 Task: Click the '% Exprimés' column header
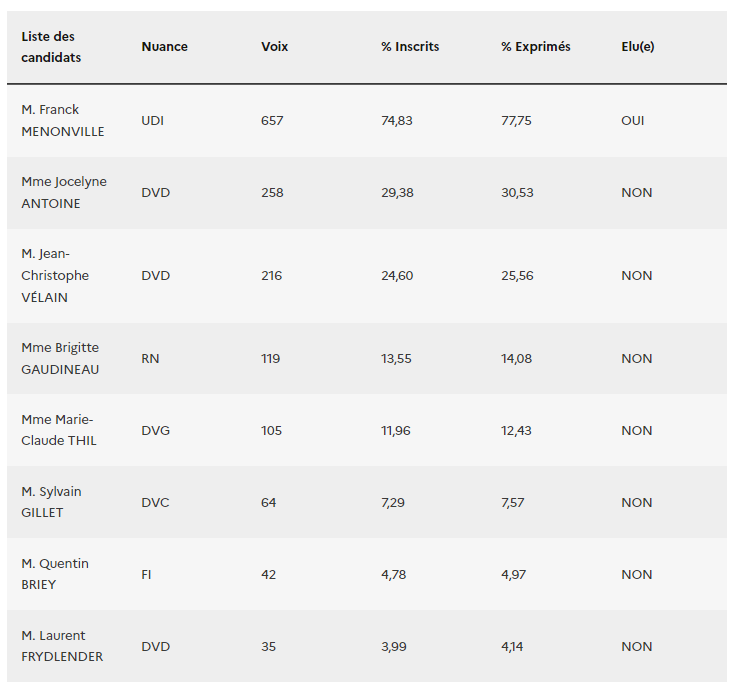point(536,47)
